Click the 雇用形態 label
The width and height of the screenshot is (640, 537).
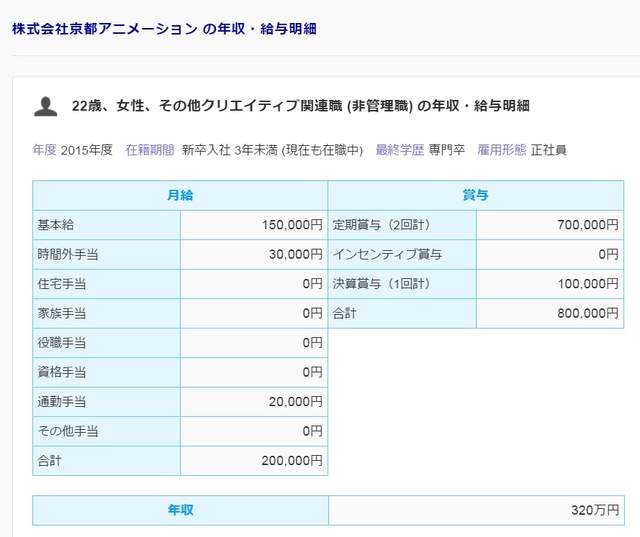click(501, 150)
